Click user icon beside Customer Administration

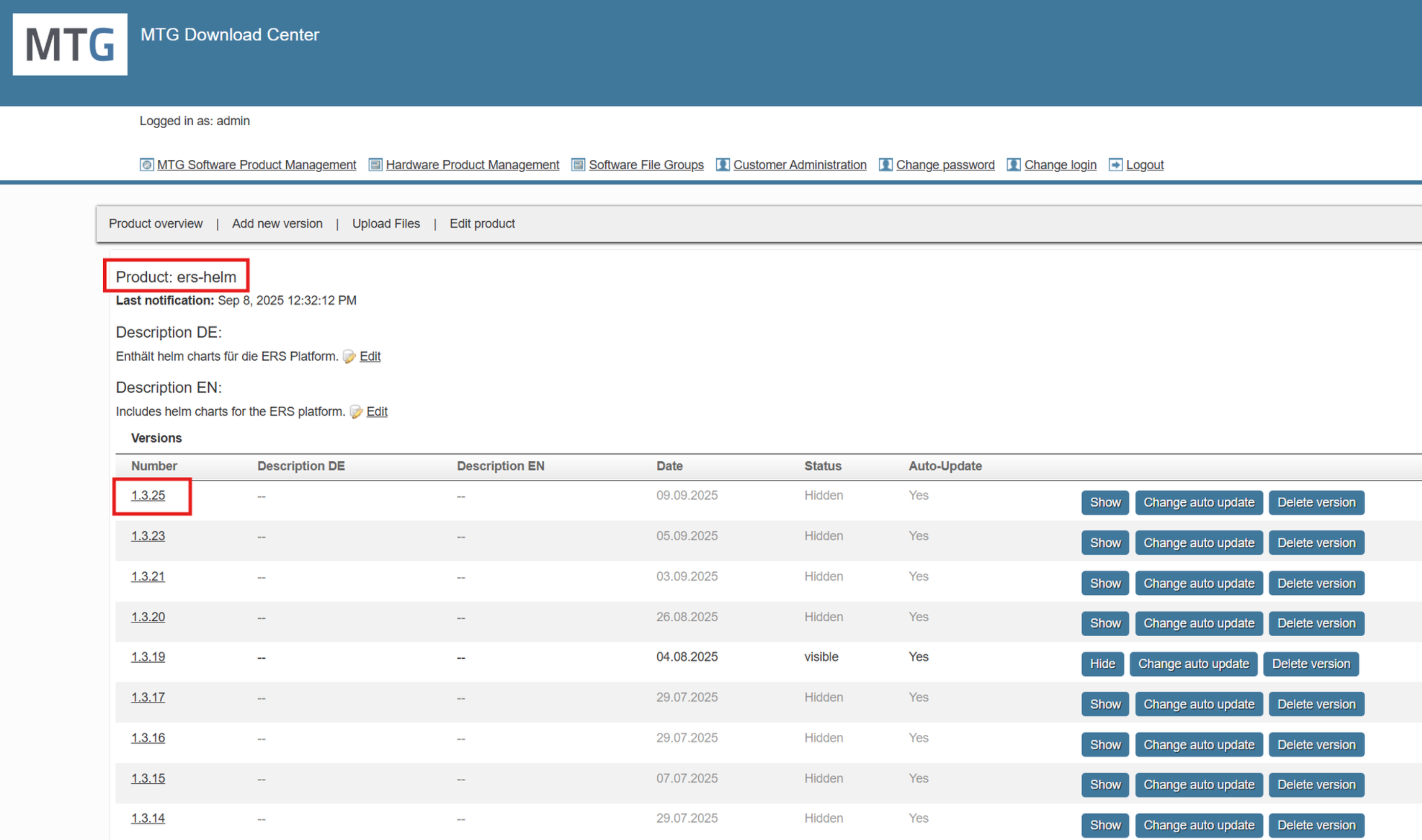723,165
